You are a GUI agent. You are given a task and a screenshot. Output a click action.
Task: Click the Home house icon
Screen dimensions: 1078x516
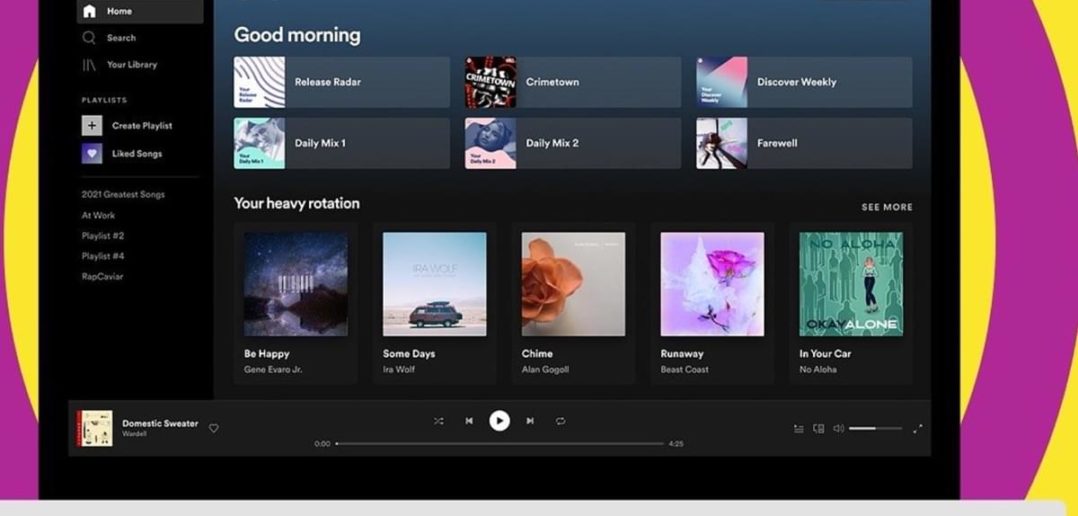[x=89, y=12]
